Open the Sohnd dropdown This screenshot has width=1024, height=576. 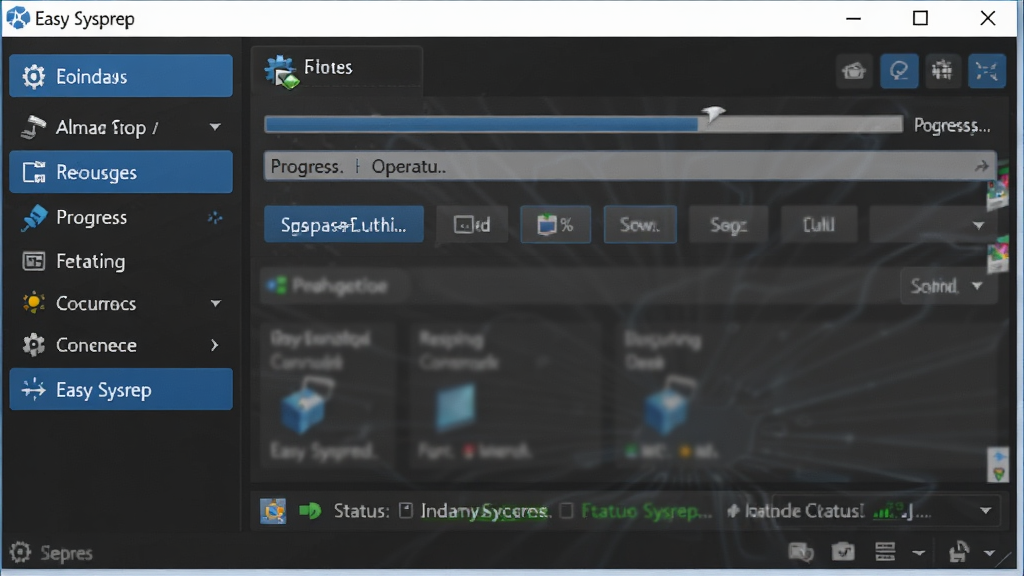point(948,286)
